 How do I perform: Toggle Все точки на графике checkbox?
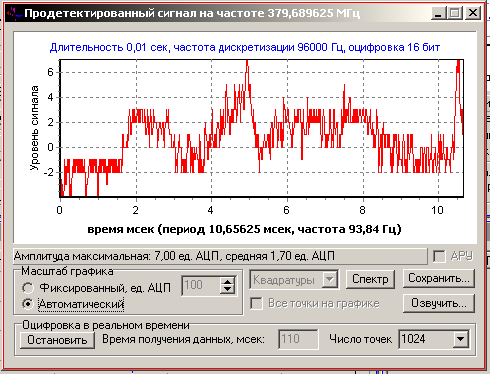click(256, 303)
